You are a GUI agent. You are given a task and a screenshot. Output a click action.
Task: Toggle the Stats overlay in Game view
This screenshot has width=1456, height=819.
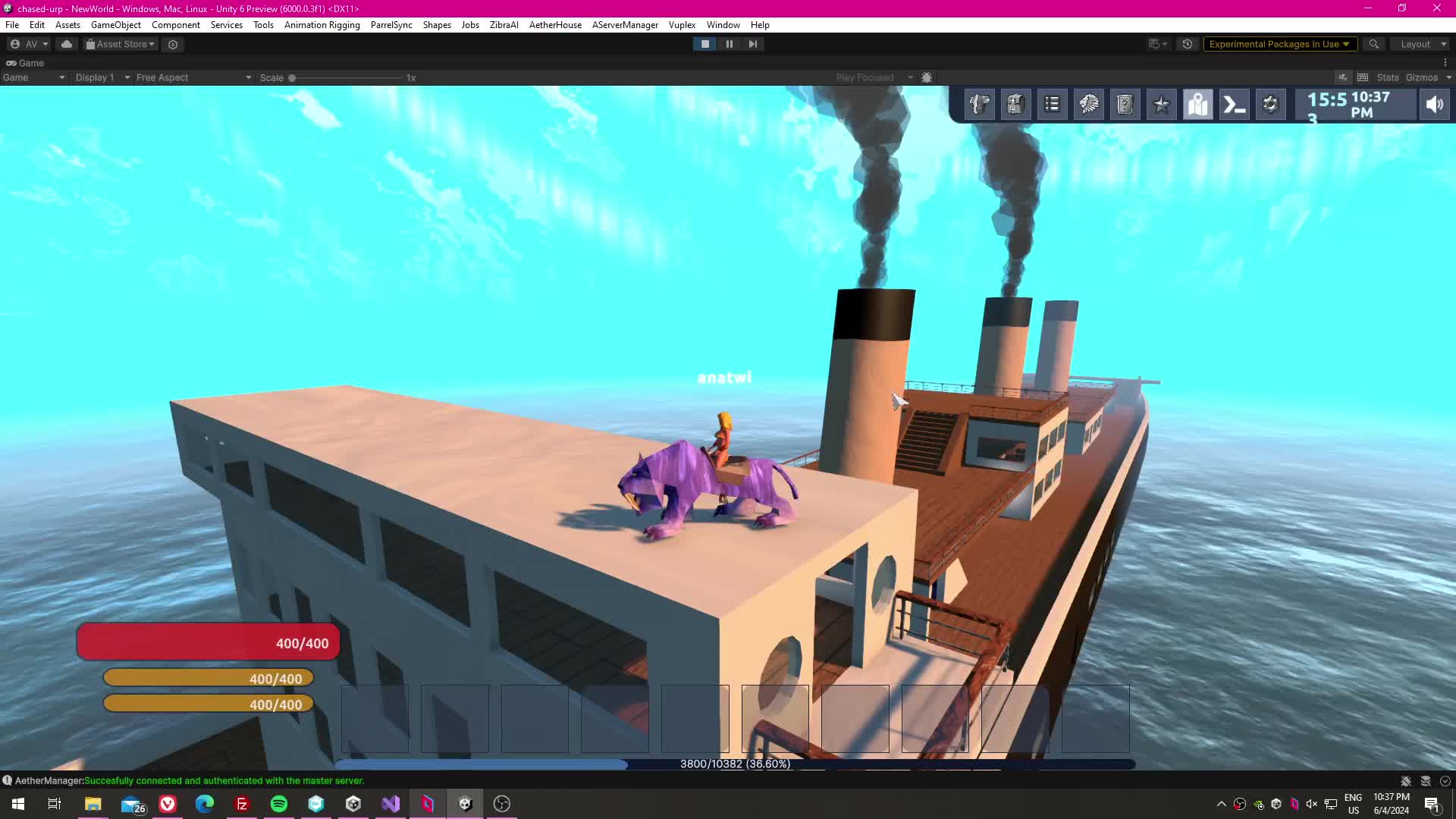(1387, 77)
